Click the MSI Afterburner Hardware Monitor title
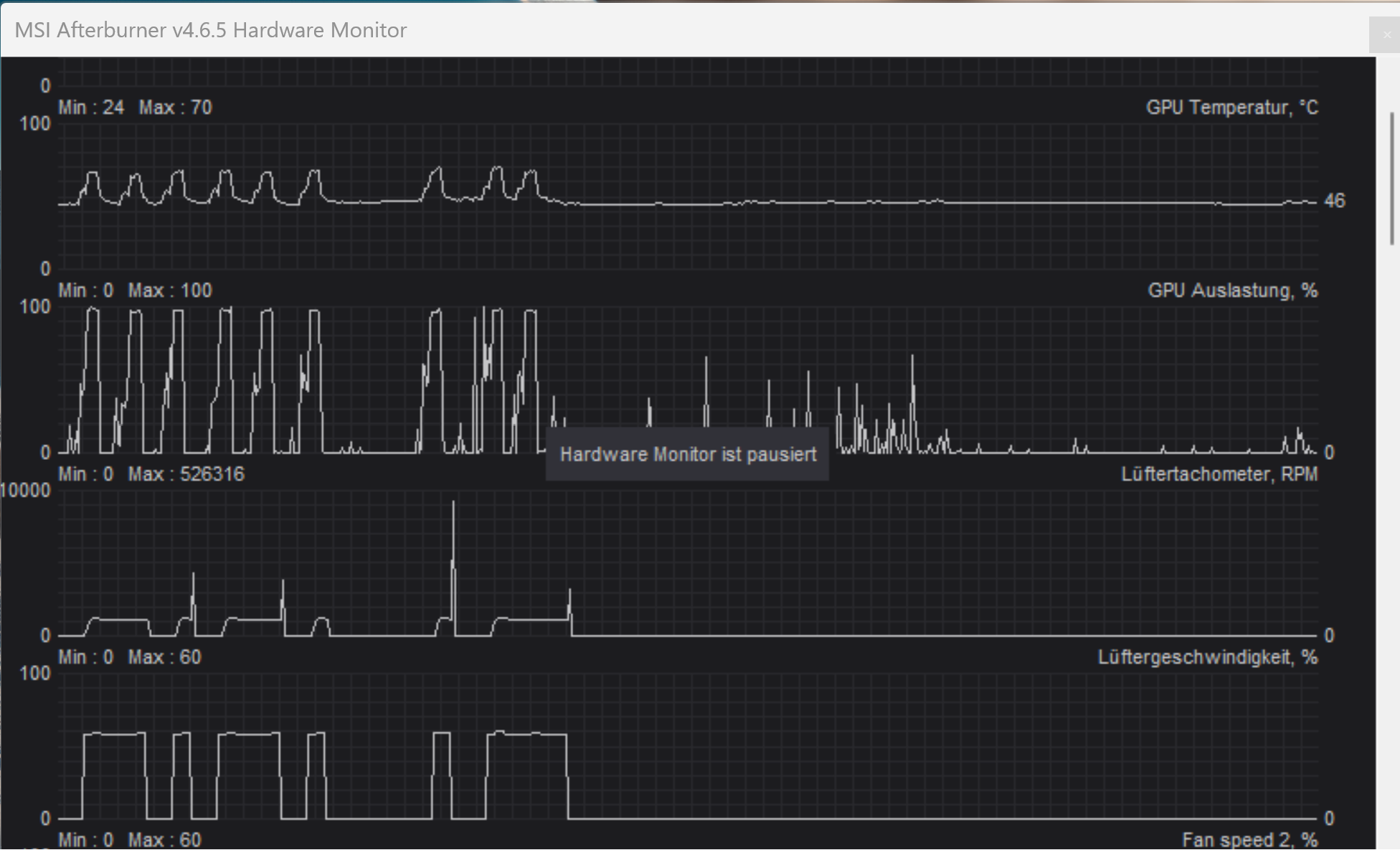This screenshot has height=850, width=1400. tap(211, 30)
